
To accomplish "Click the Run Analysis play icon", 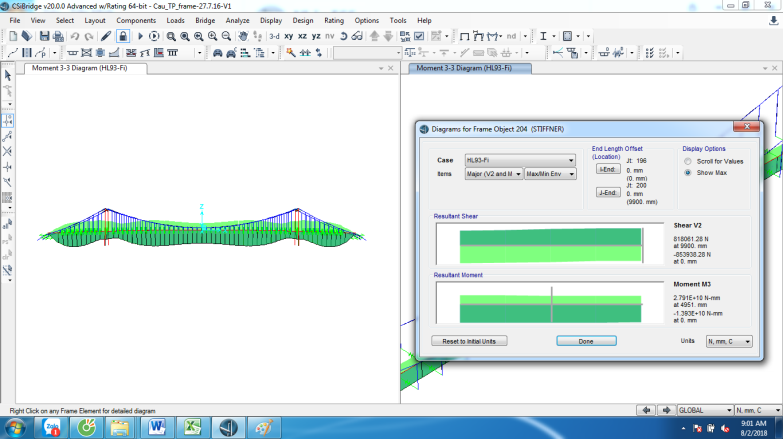I will (140, 36).
